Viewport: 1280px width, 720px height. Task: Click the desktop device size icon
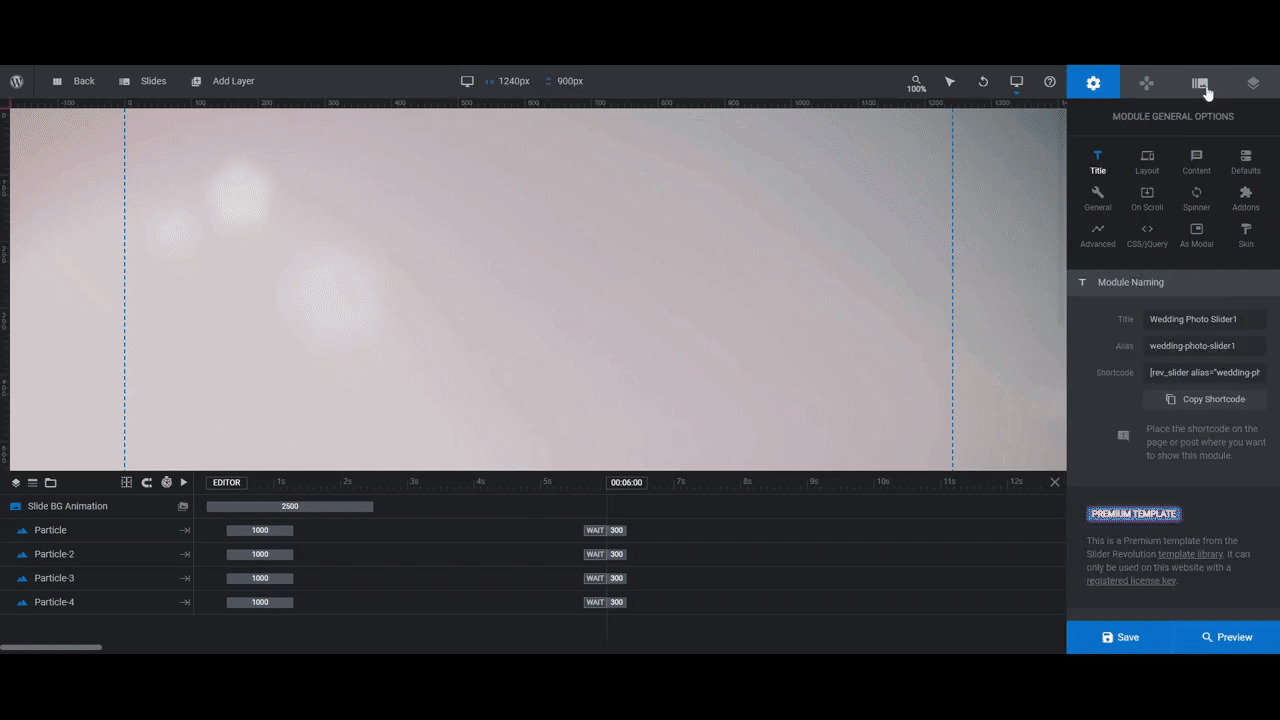pos(467,81)
